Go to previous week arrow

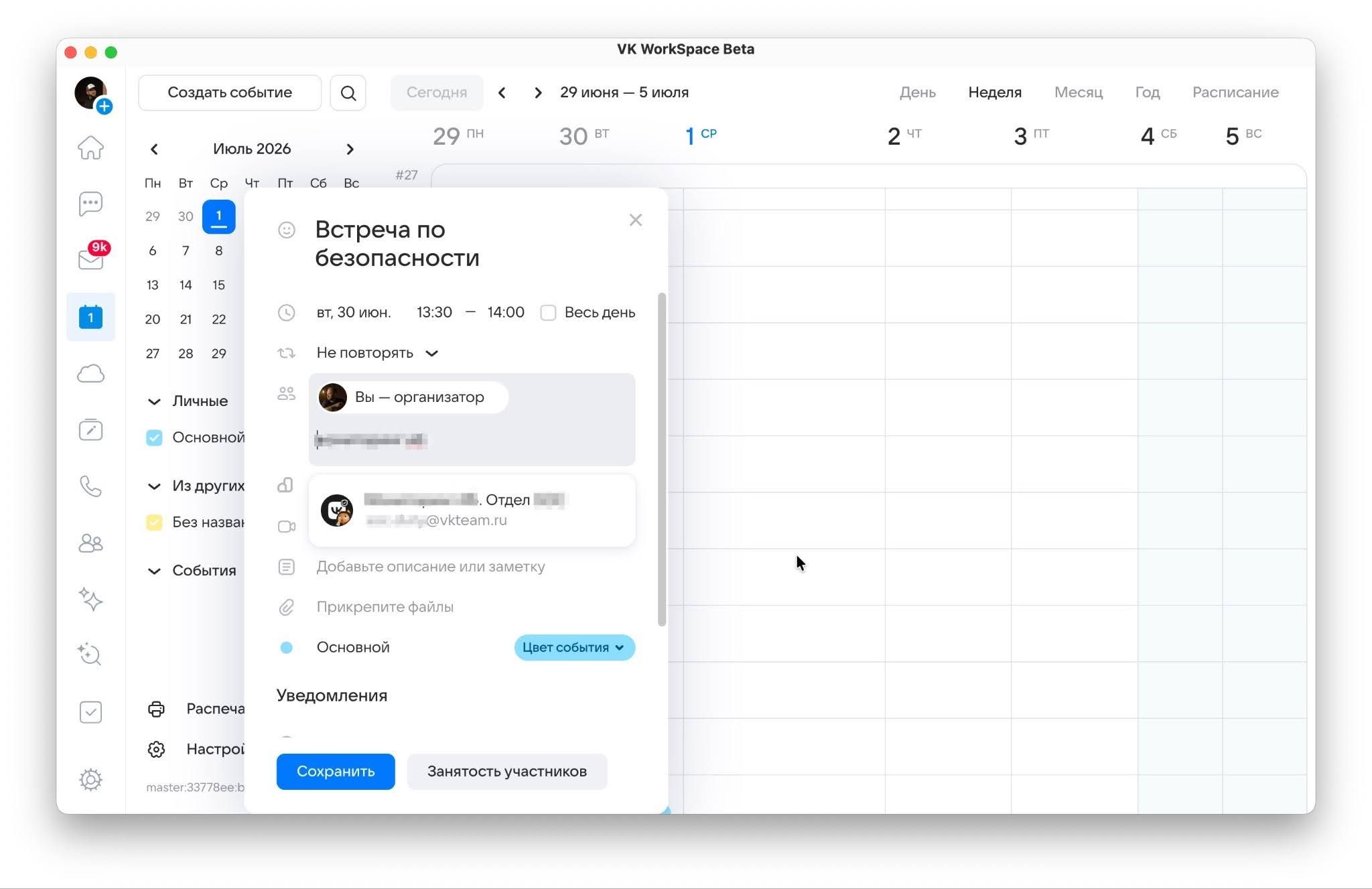[x=502, y=92]
